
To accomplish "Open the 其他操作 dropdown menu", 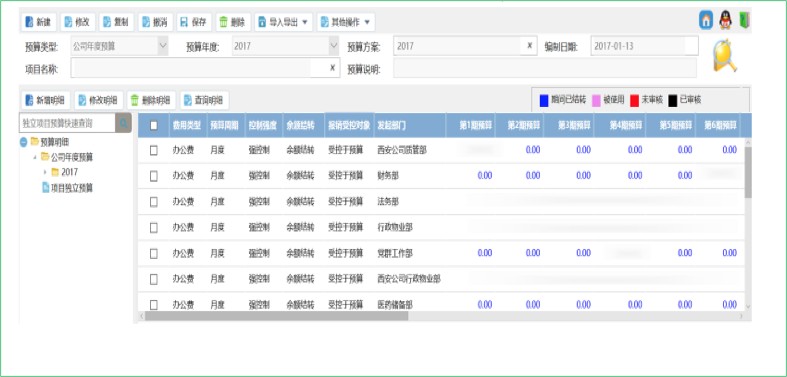I will pyautogui.click(x=346, y=22).
